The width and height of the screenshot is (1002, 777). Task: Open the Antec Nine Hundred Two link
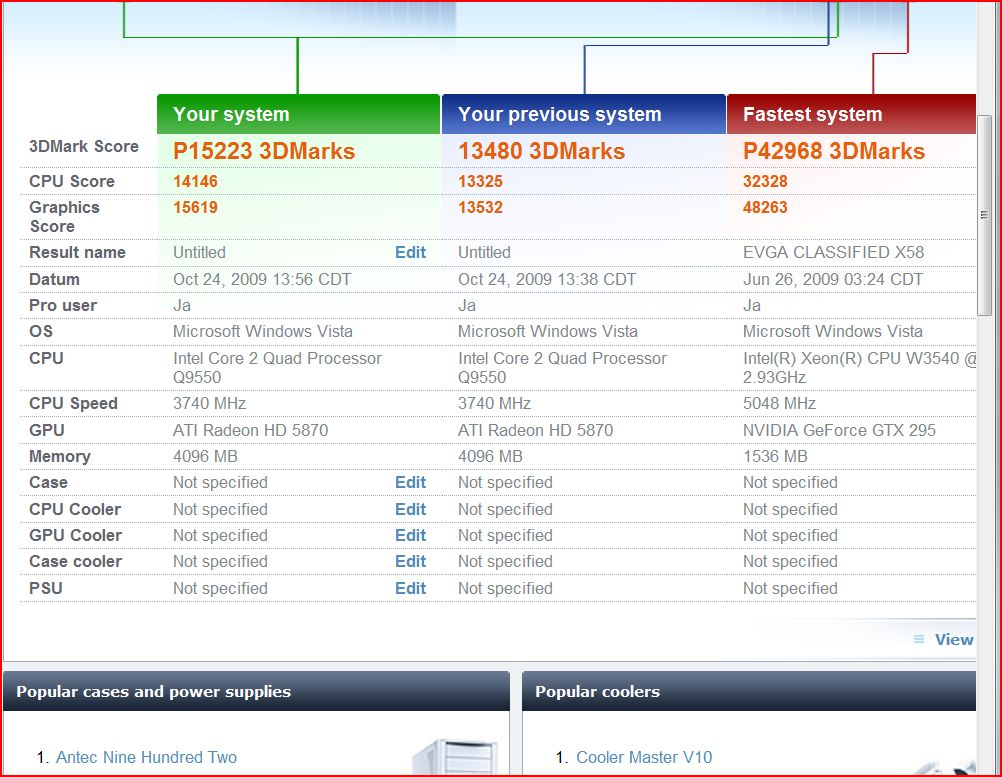146,757
